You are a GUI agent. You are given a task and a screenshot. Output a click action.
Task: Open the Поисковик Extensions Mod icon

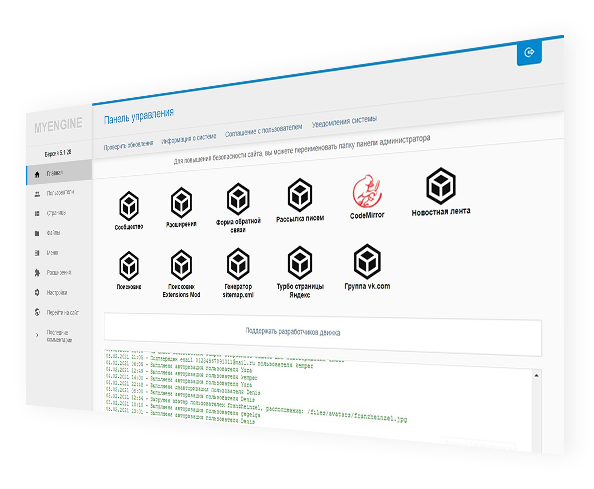click(x=181, y=265)
